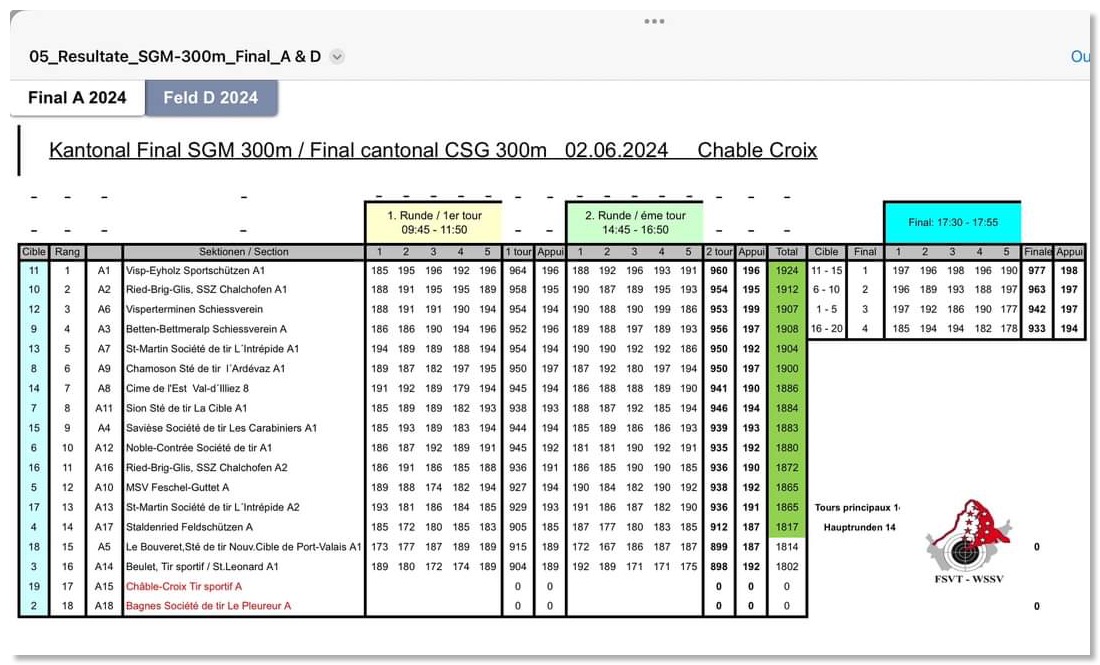Image resolution: width=1100 pixels, height=665 pixels.
Task: Select the cyan Final: 17:30 - 17:55 header
Action: tap(952, 222)
